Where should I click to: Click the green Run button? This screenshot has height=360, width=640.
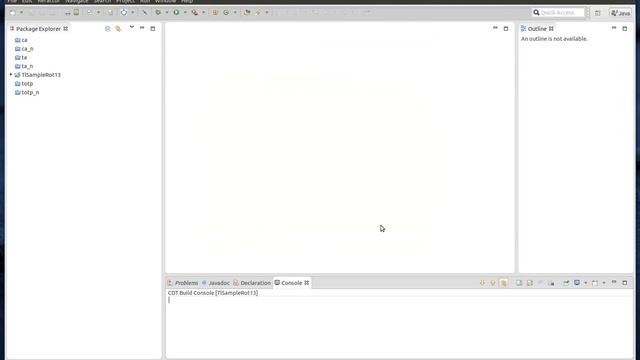(176, 13)
